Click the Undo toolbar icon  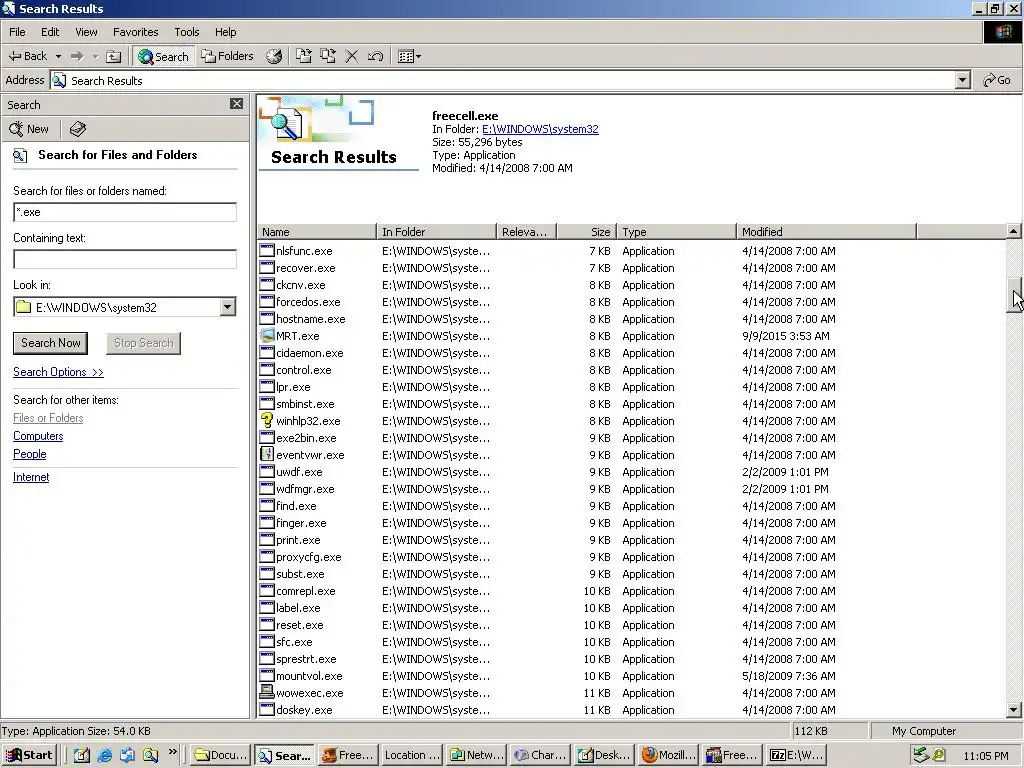375,56
